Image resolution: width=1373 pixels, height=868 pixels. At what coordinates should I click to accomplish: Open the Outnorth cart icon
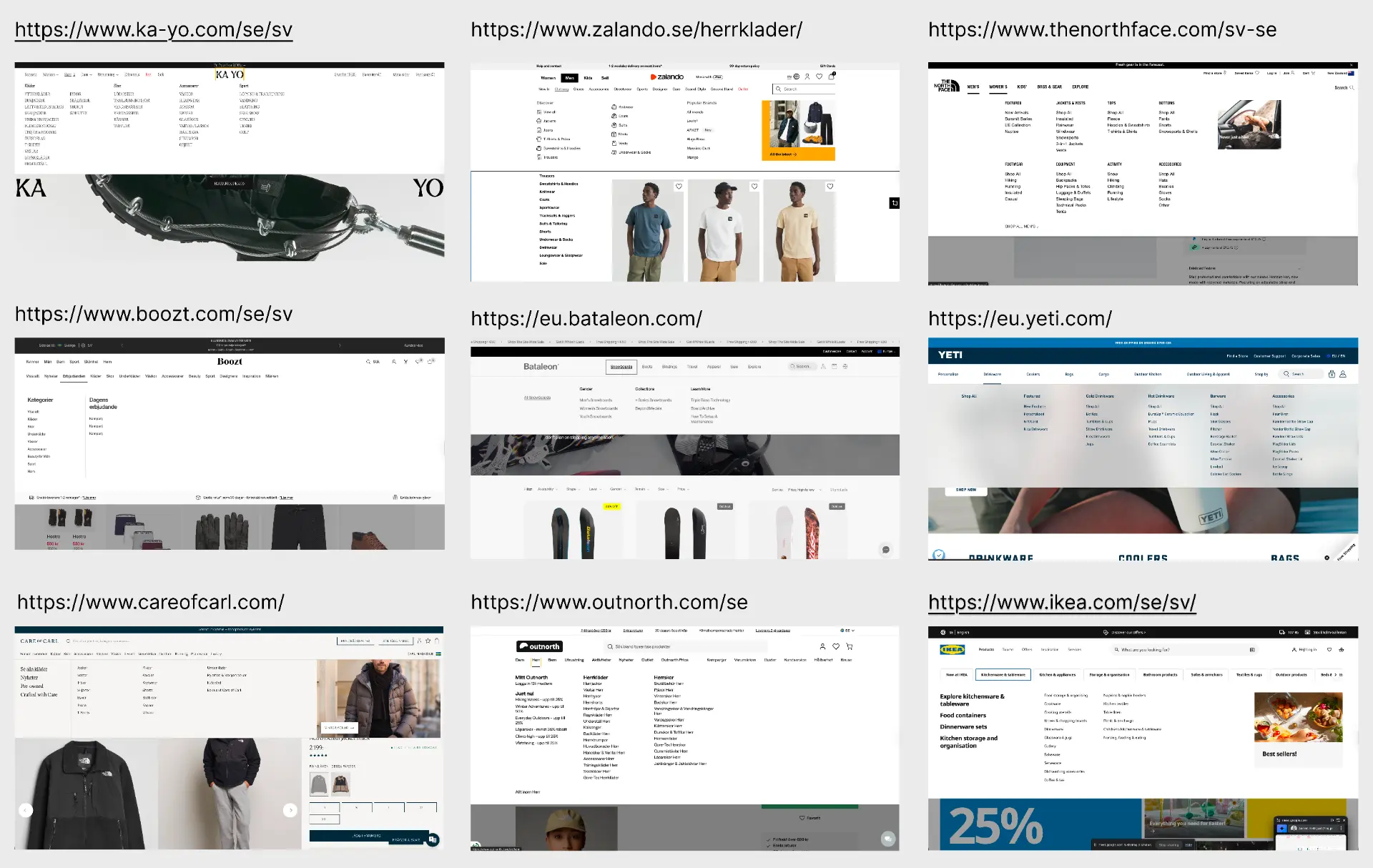tap(850, 646)
